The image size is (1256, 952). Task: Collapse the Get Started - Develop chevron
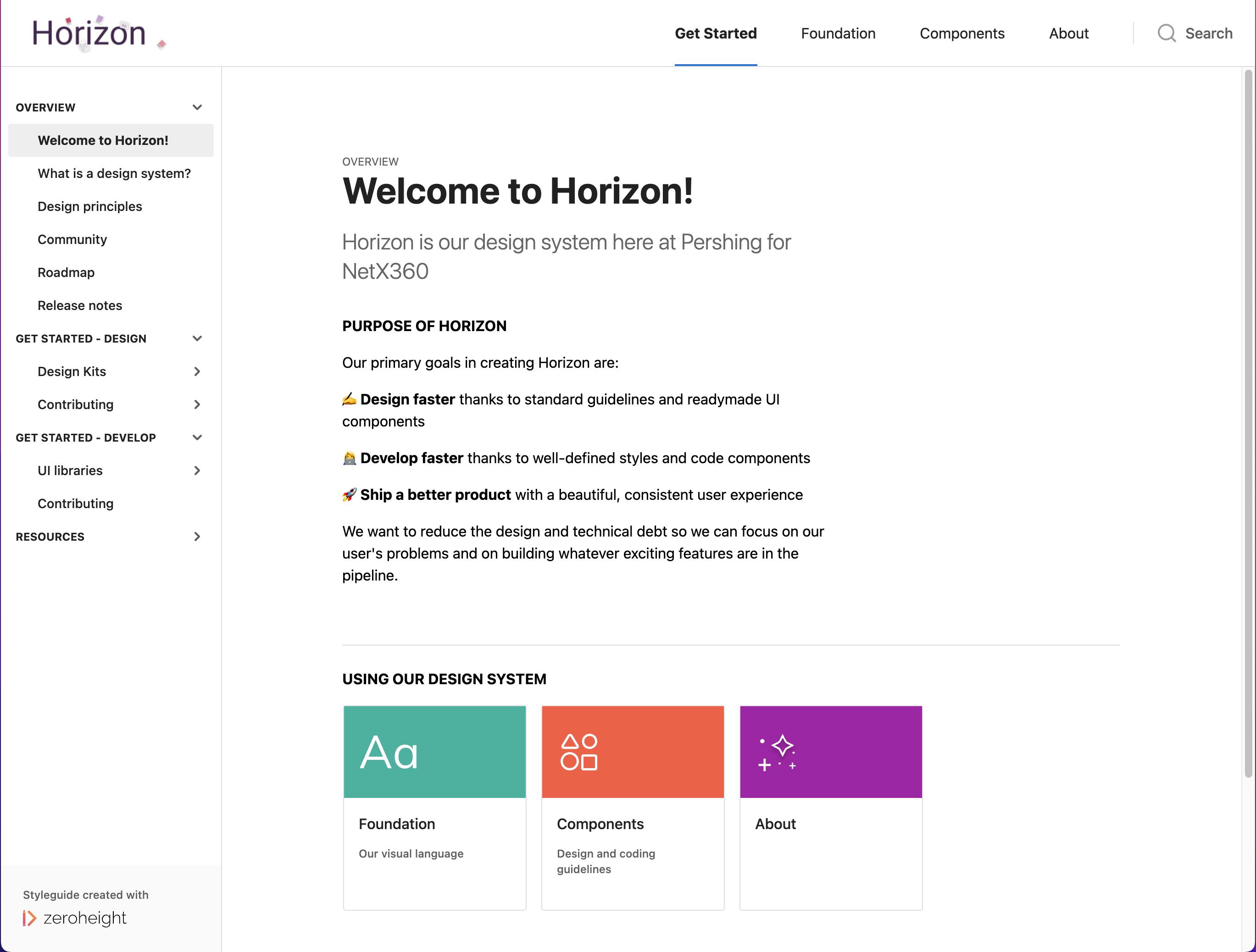coord(197,437)
